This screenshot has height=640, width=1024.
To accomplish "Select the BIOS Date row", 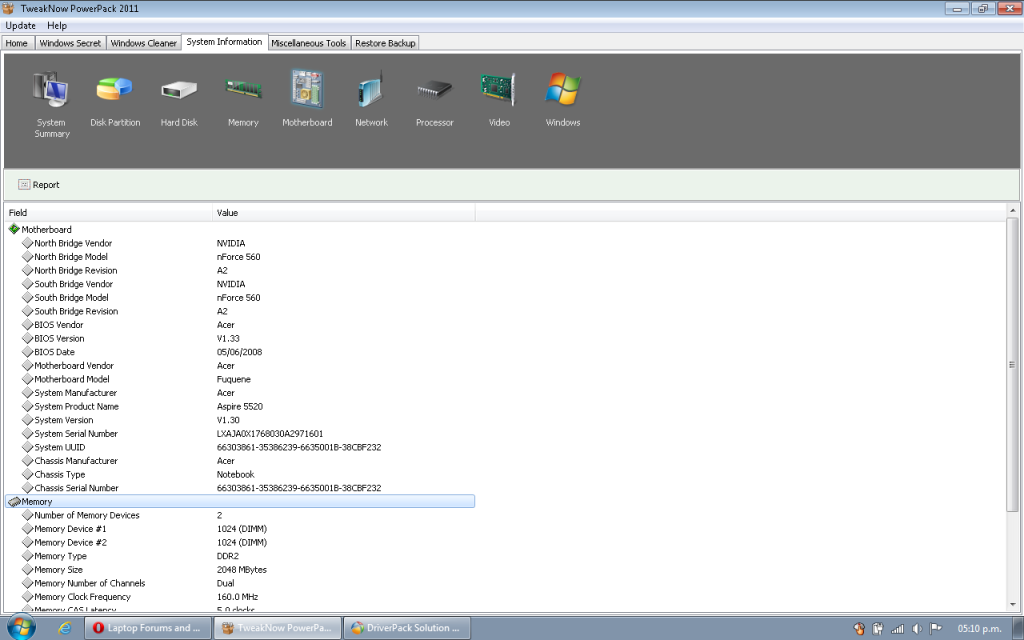I will pos(240,352).
